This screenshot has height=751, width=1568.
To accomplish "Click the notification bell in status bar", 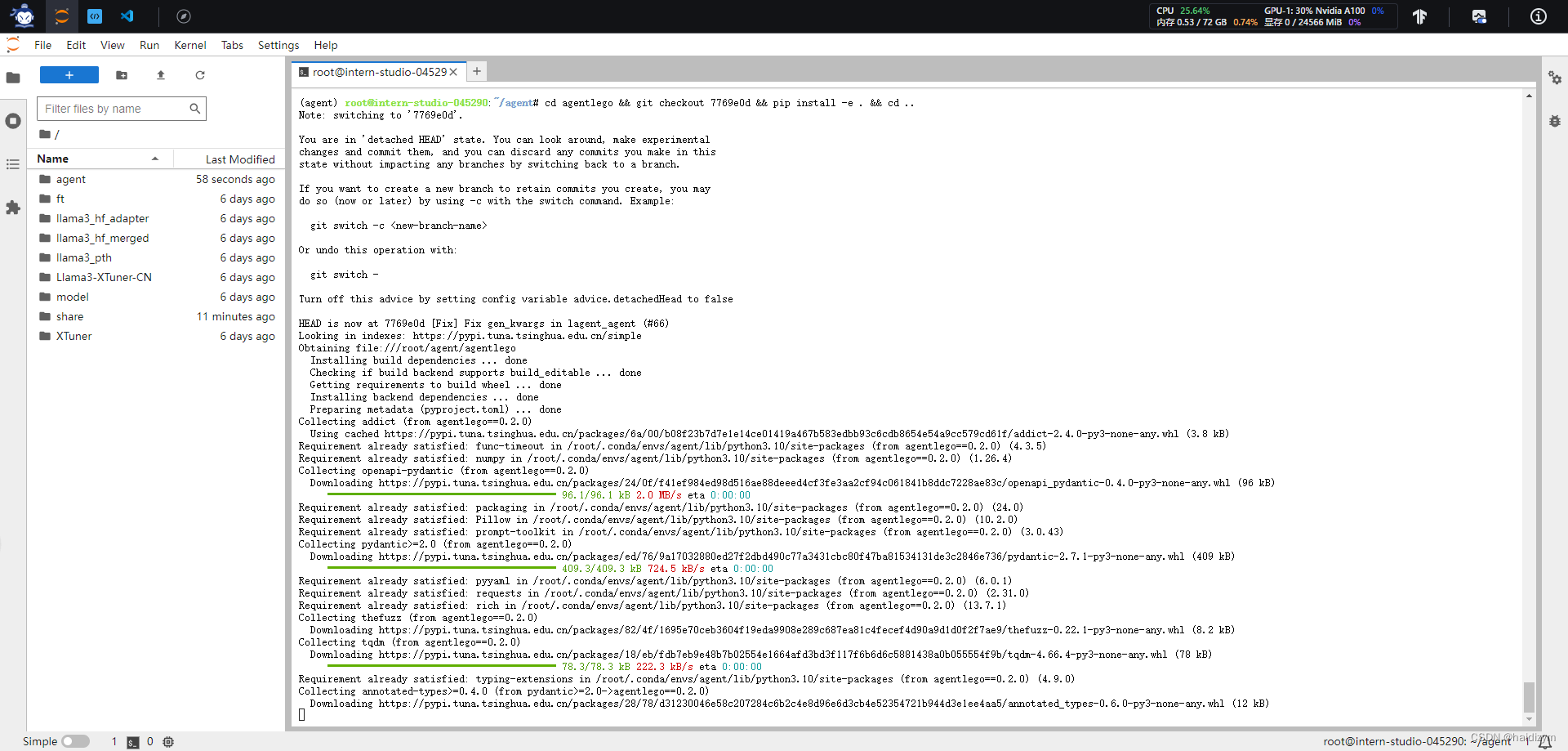I will click(x=1545, y=742).
